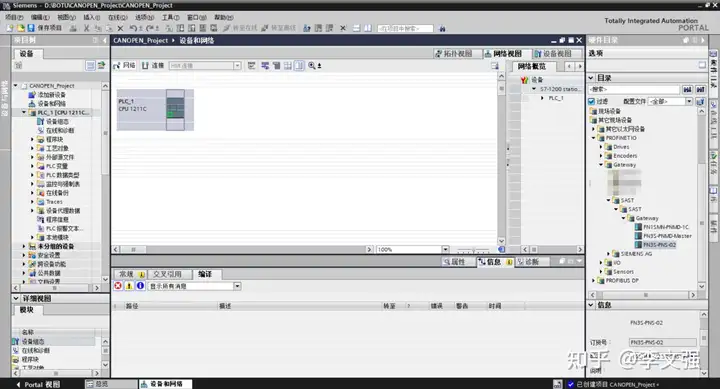This screenshot has height=389, width=720.
Task: Click the zoom slider beside 100% box
Action: click(473, 250)
